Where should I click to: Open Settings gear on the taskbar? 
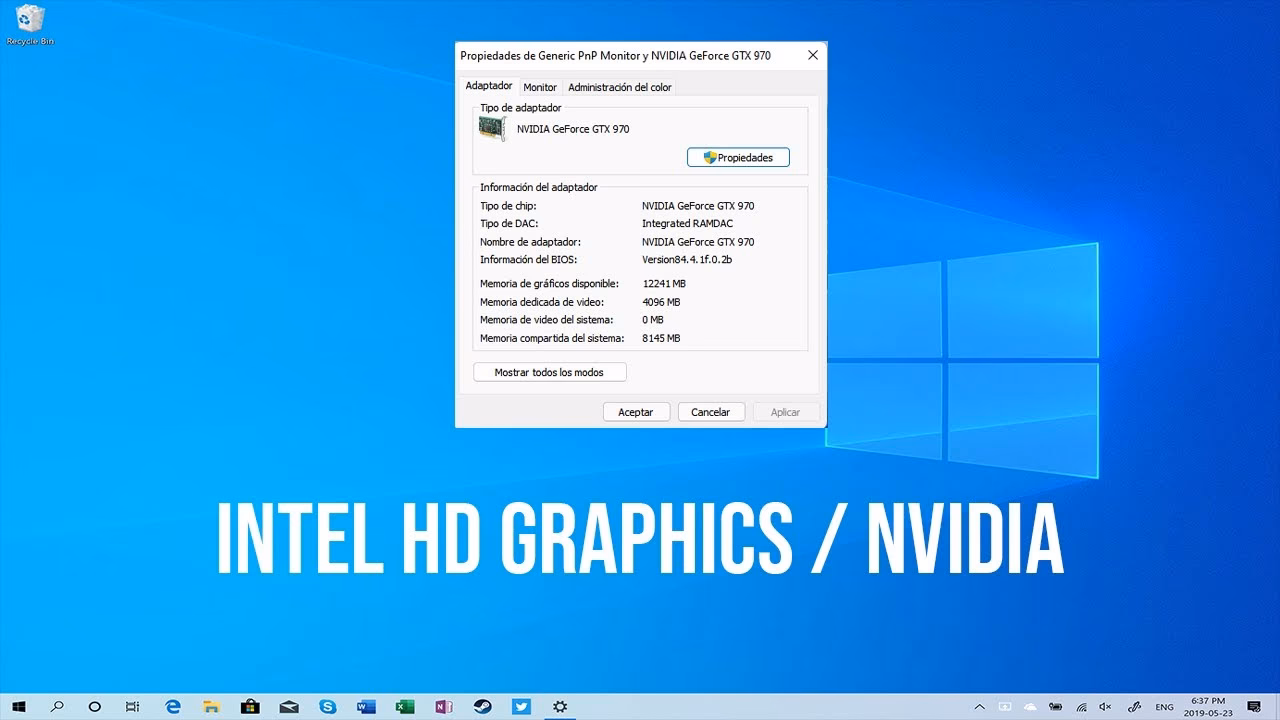click(x=560, y=706)
